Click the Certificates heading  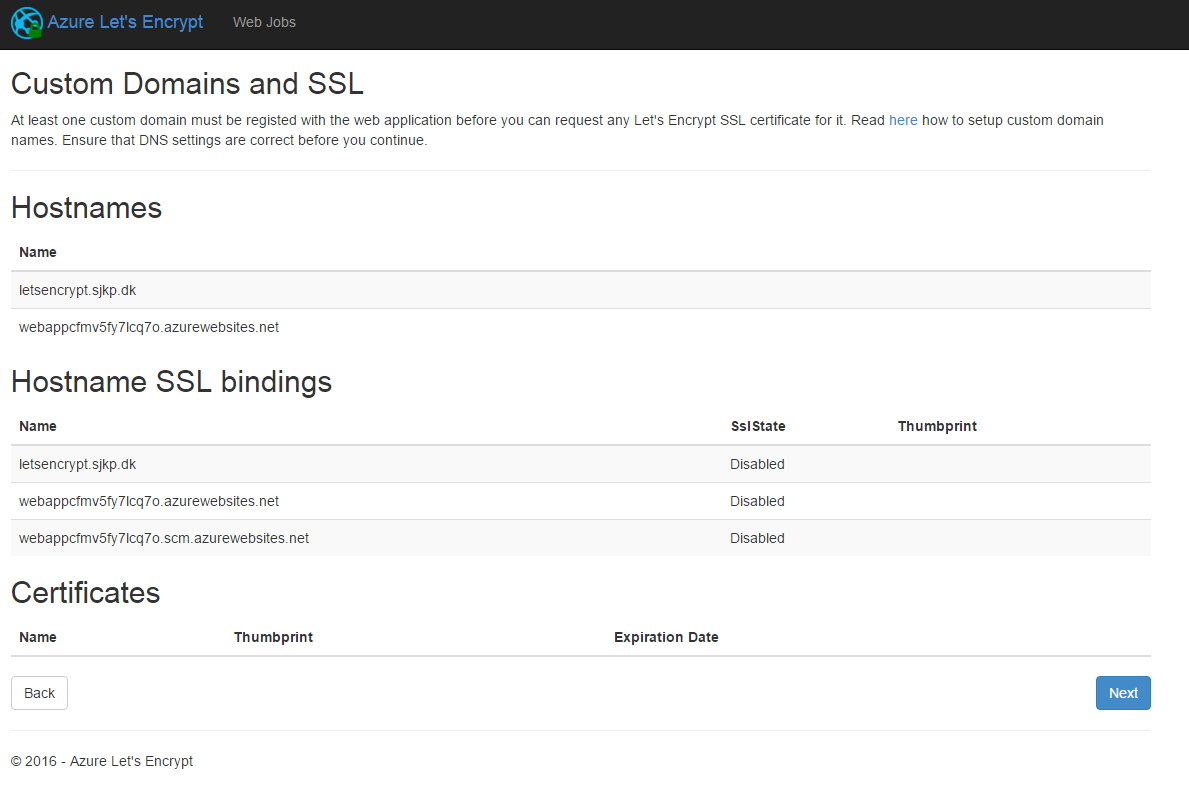coord(86,593)
